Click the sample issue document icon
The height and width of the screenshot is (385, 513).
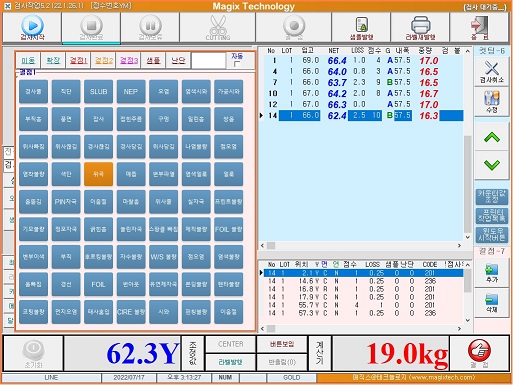point(362,25)
